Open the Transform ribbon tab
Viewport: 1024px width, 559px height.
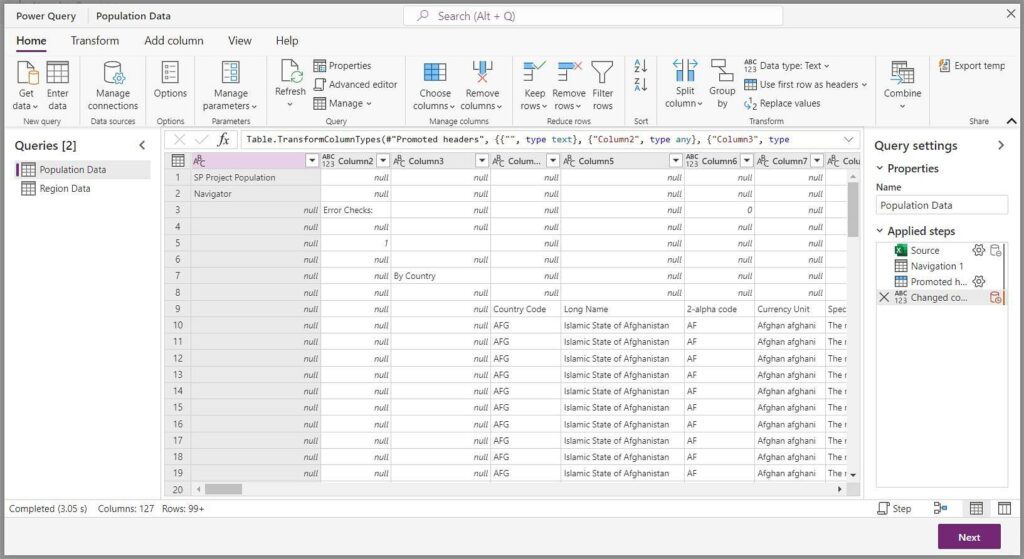[x=94, y=41]
